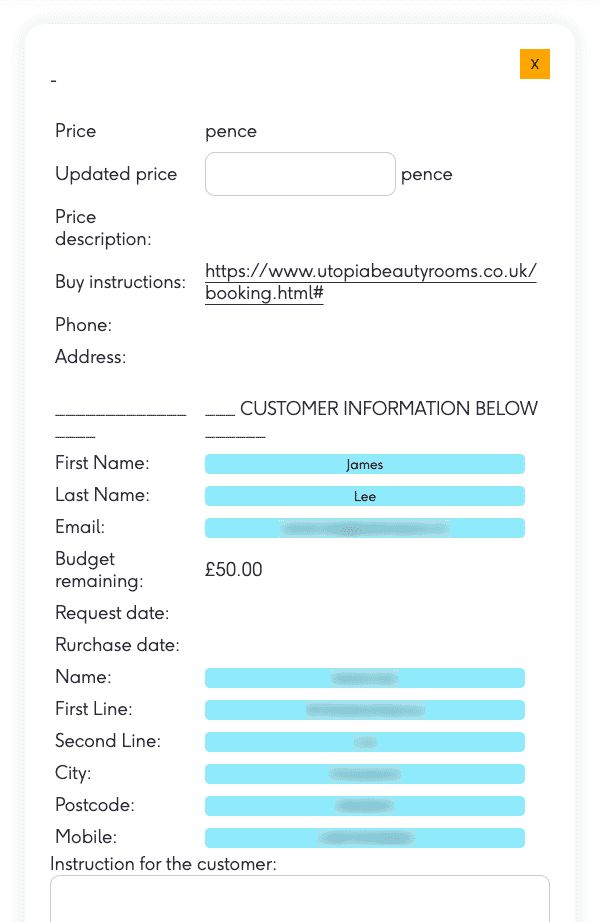600x922 pixels.
Task: Click the Instruction for the customer textarea
Action: click(300, 900)
